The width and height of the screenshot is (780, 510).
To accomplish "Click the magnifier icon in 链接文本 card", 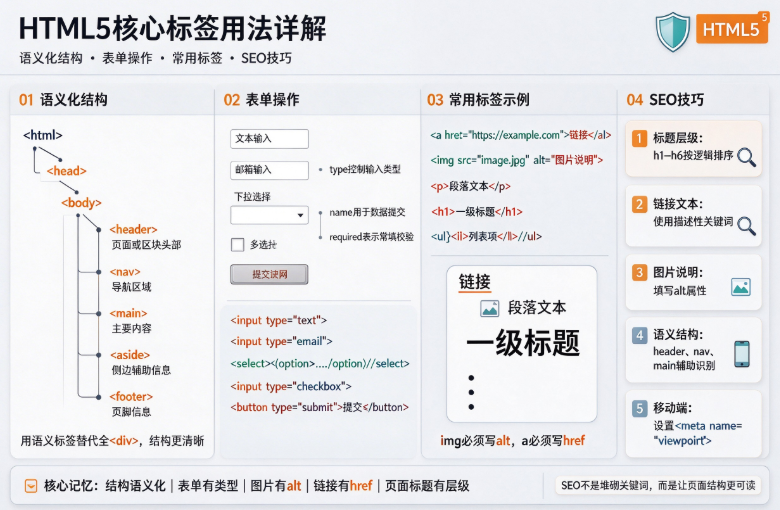I will pos(746,225).
